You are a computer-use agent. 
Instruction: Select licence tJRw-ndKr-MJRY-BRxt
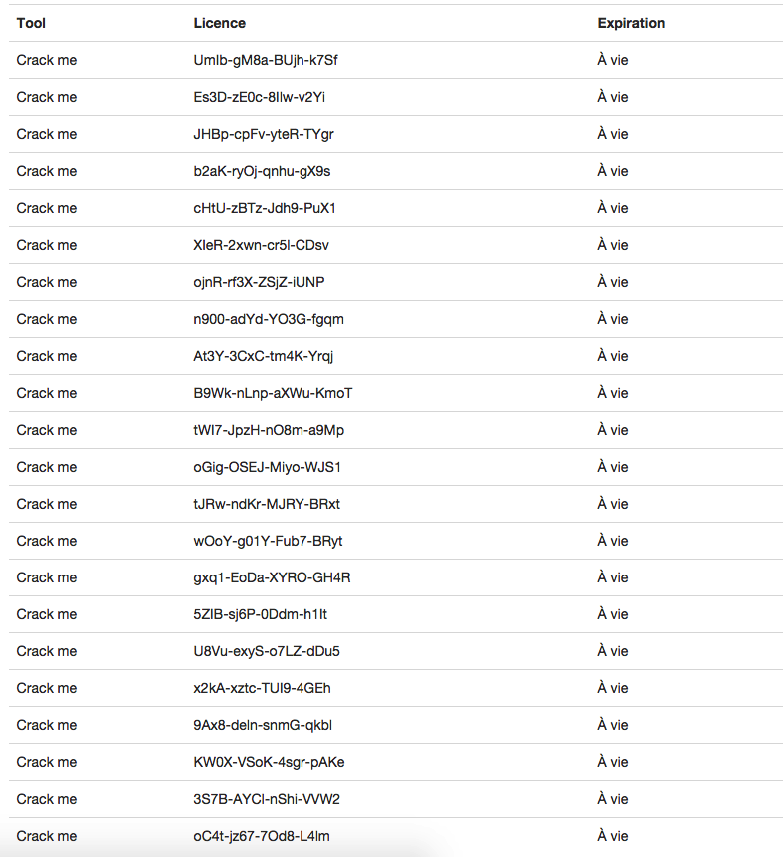coord(267,504)
